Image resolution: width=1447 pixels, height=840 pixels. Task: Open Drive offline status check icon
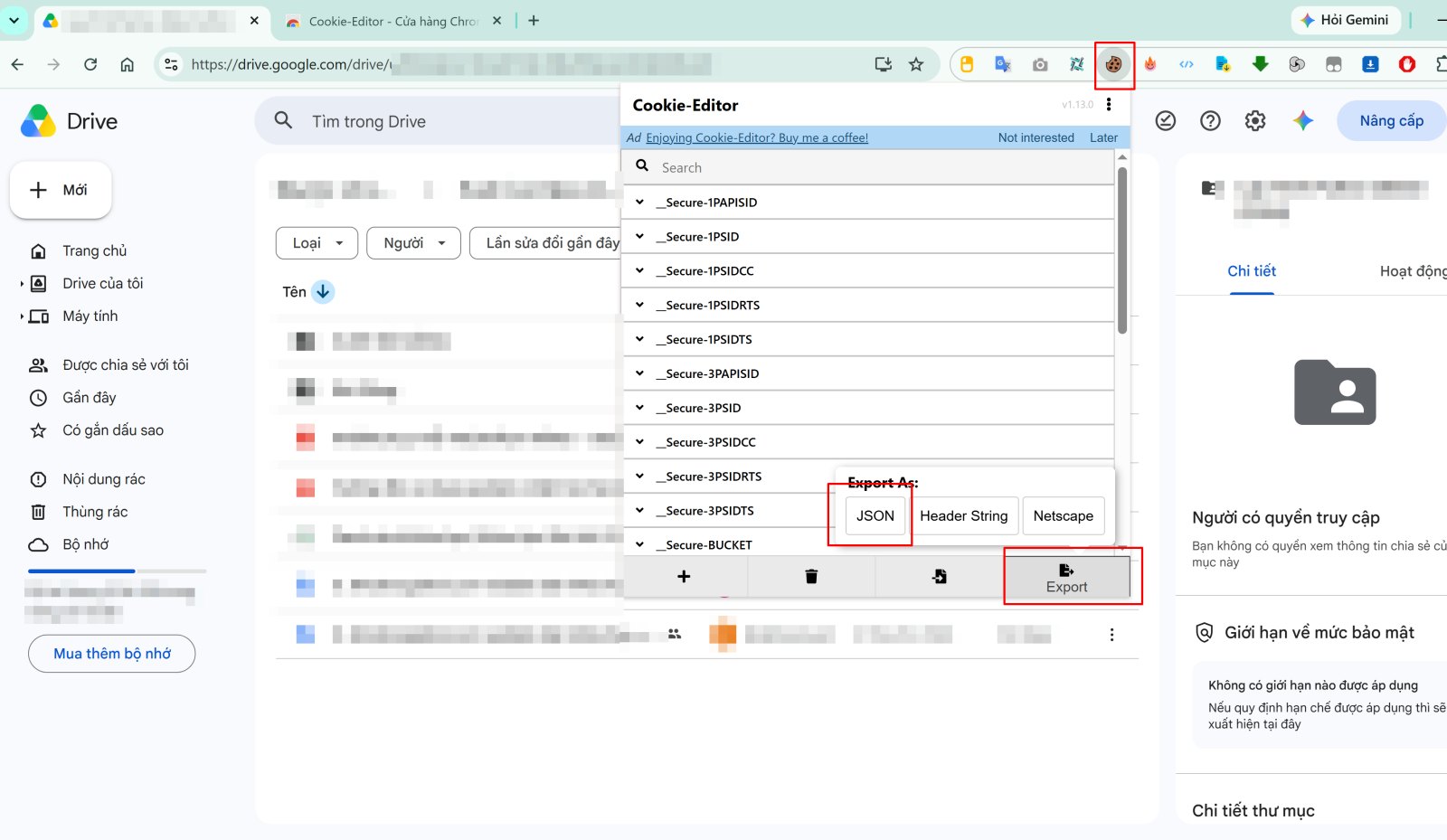click(x=1166, y=120)
